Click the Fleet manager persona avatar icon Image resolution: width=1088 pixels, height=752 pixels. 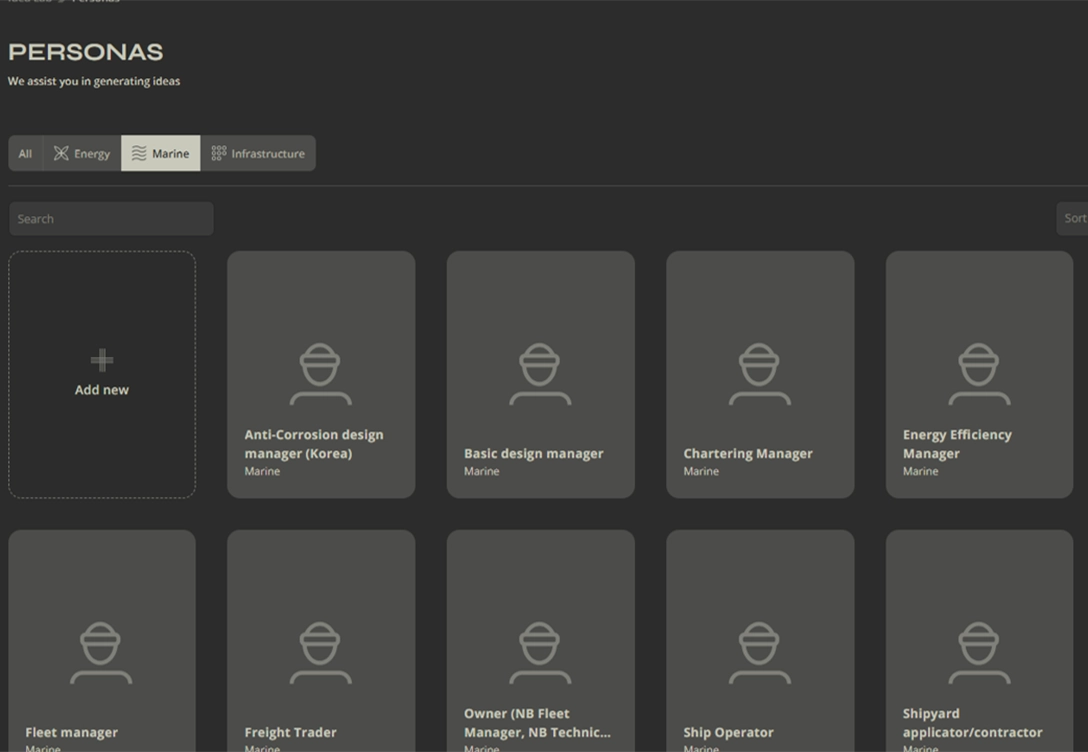[x=101, y=653]
